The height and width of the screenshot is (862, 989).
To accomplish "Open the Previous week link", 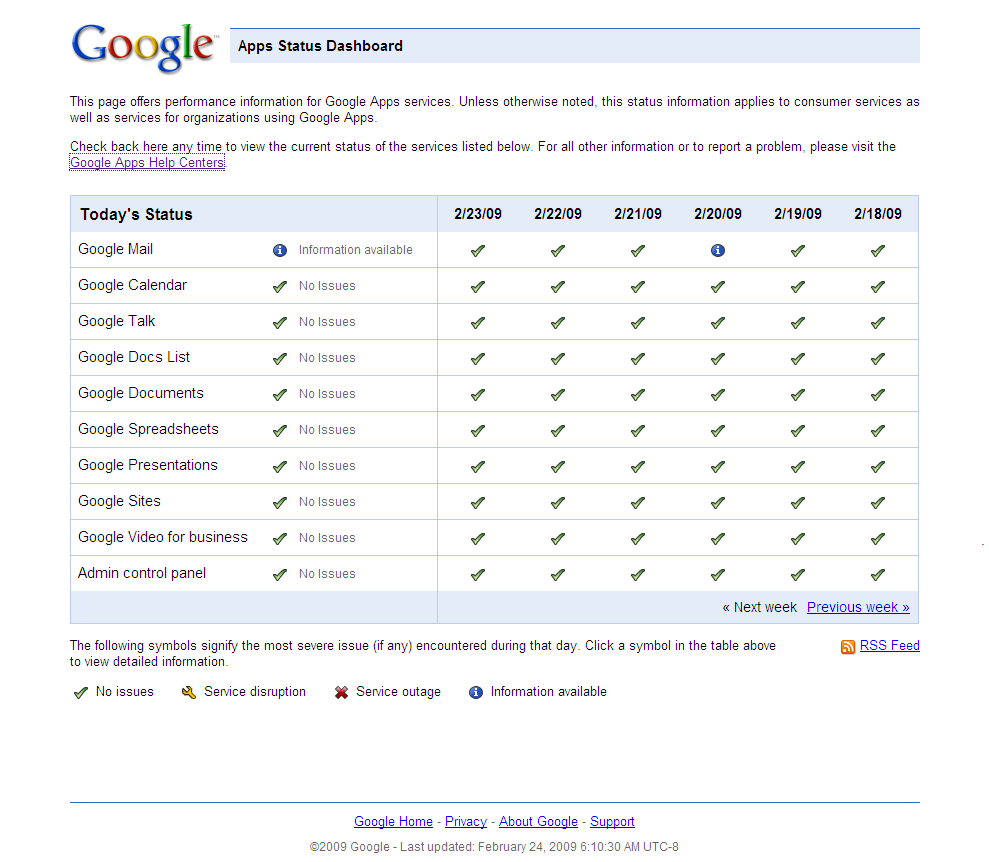I will pos(858,607).
